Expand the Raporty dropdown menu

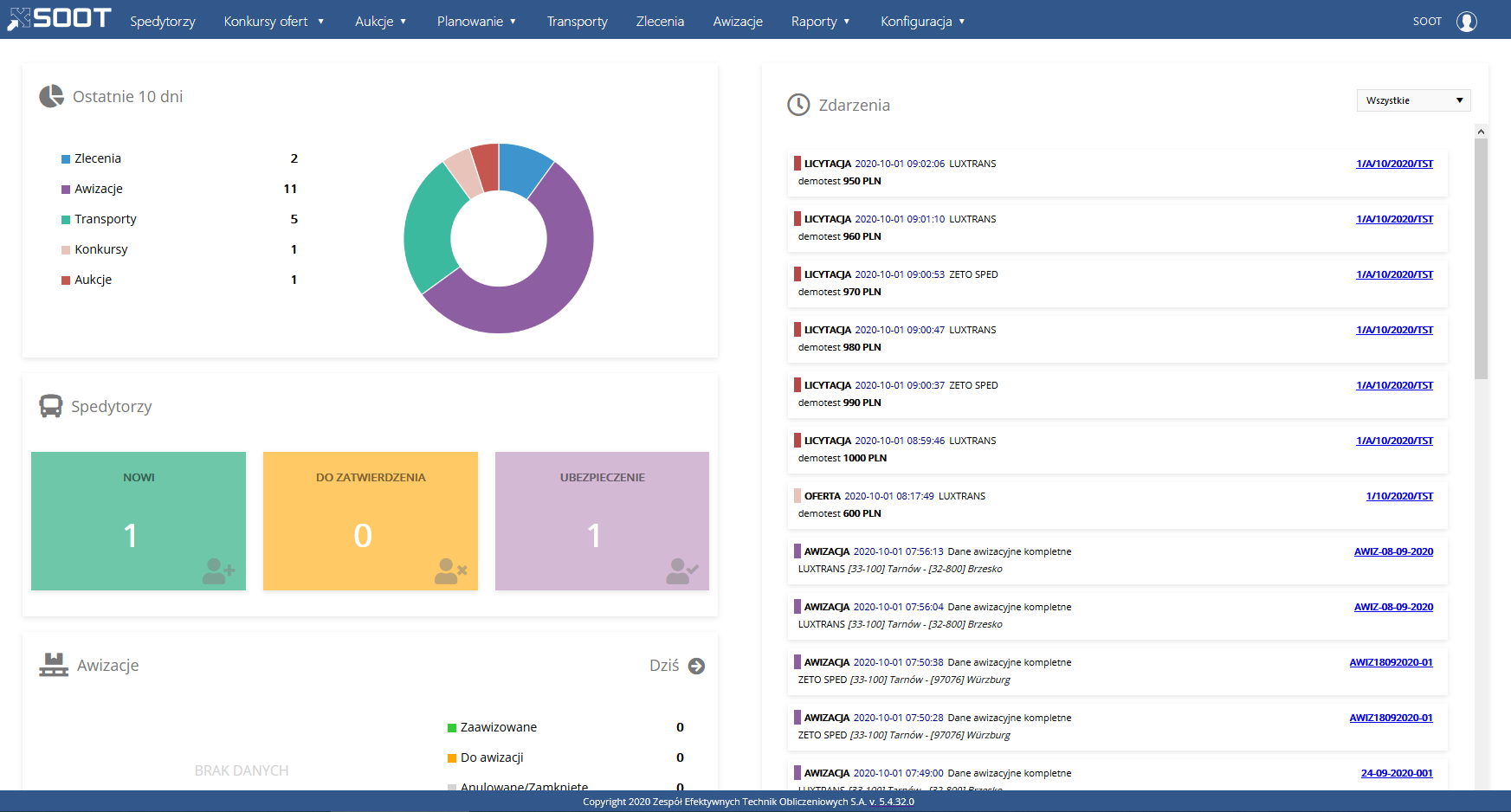pos(820,21)
